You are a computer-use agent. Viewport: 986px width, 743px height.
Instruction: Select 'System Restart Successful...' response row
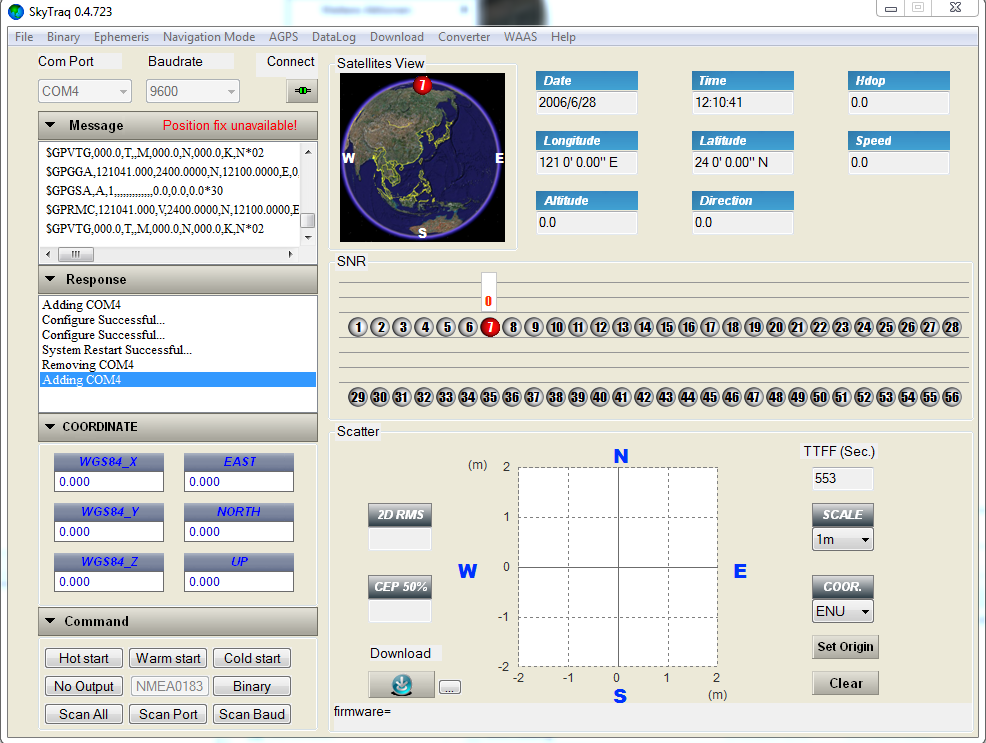pyautogui.click(x=177, y=349)
